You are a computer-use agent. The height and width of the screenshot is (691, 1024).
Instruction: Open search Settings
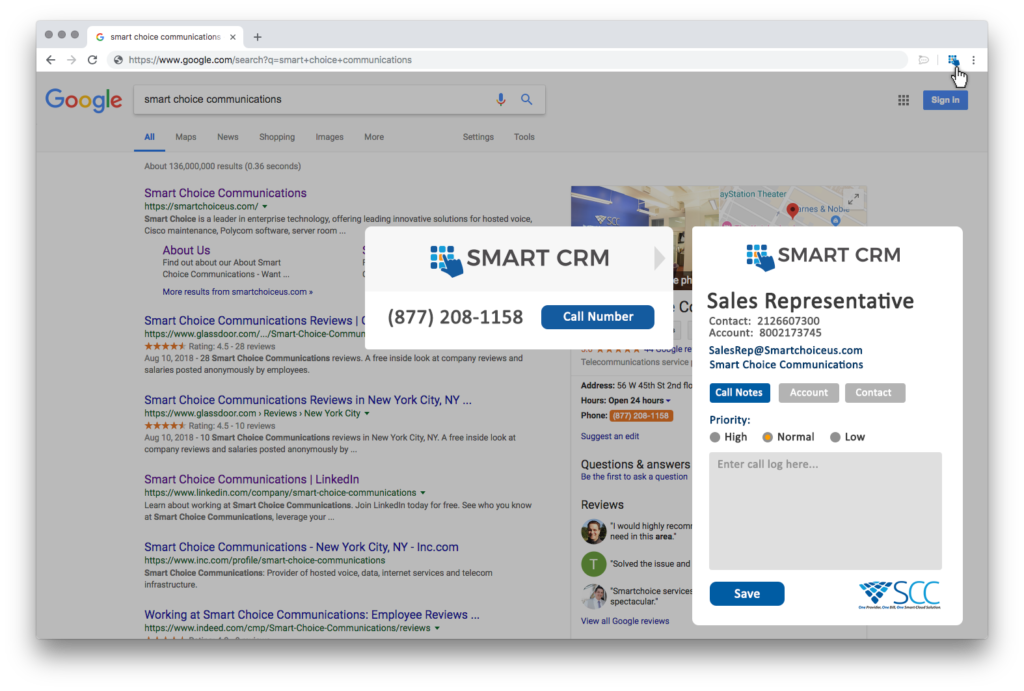(478, 137)
